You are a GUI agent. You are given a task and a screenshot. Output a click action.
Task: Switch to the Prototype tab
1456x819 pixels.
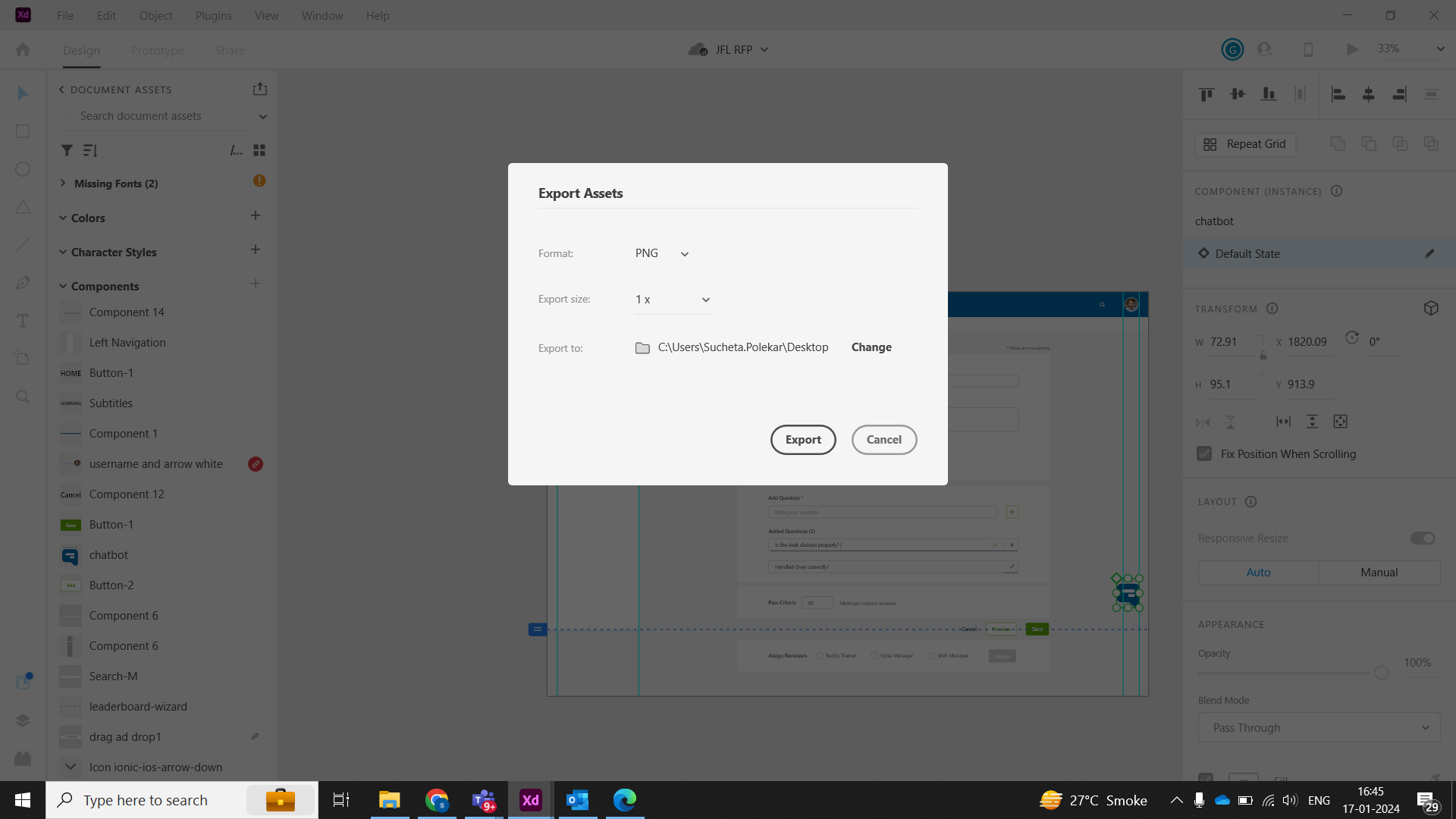(157, 50)
